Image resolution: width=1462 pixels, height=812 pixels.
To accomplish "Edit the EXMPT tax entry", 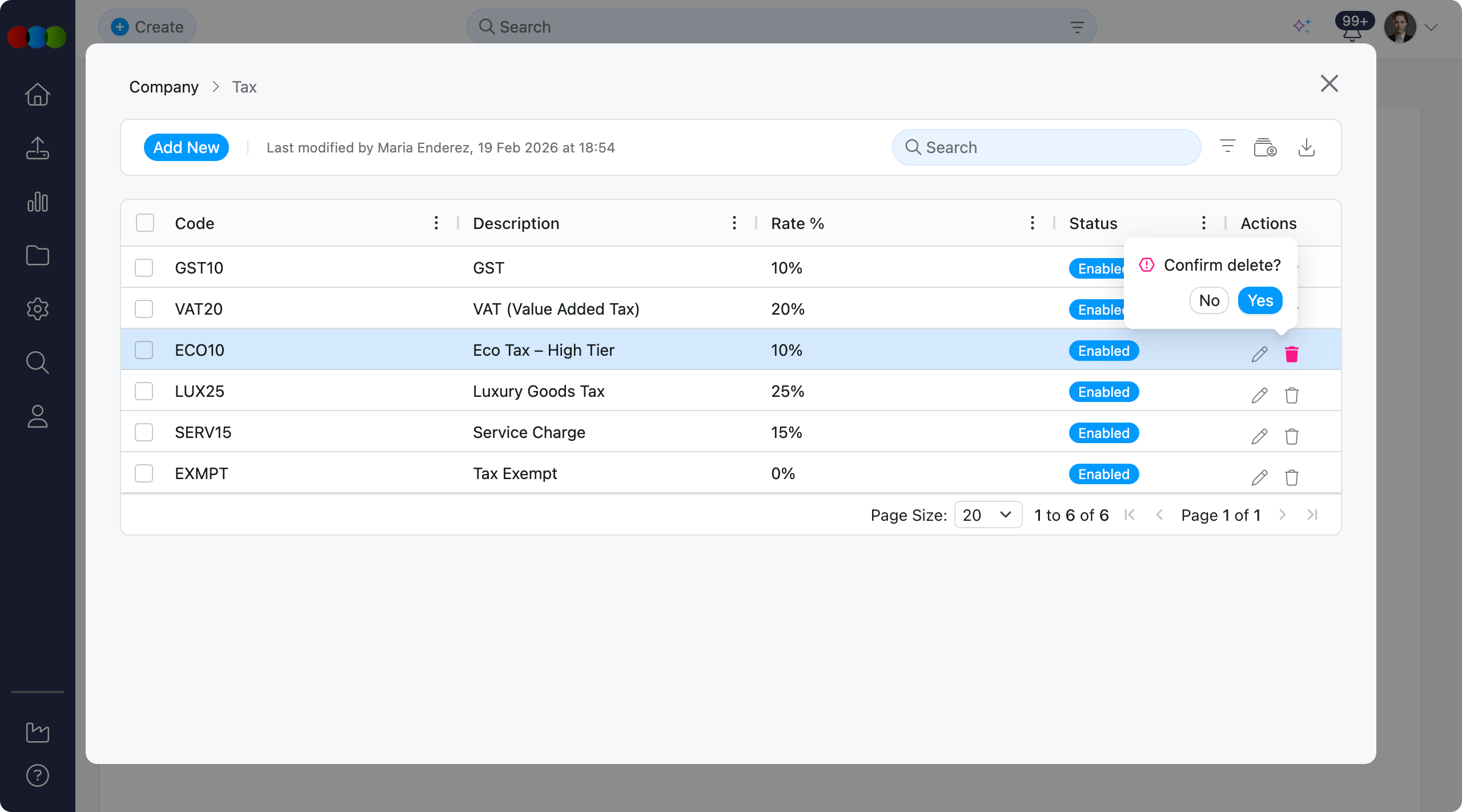I will (x=1259, y=477).
